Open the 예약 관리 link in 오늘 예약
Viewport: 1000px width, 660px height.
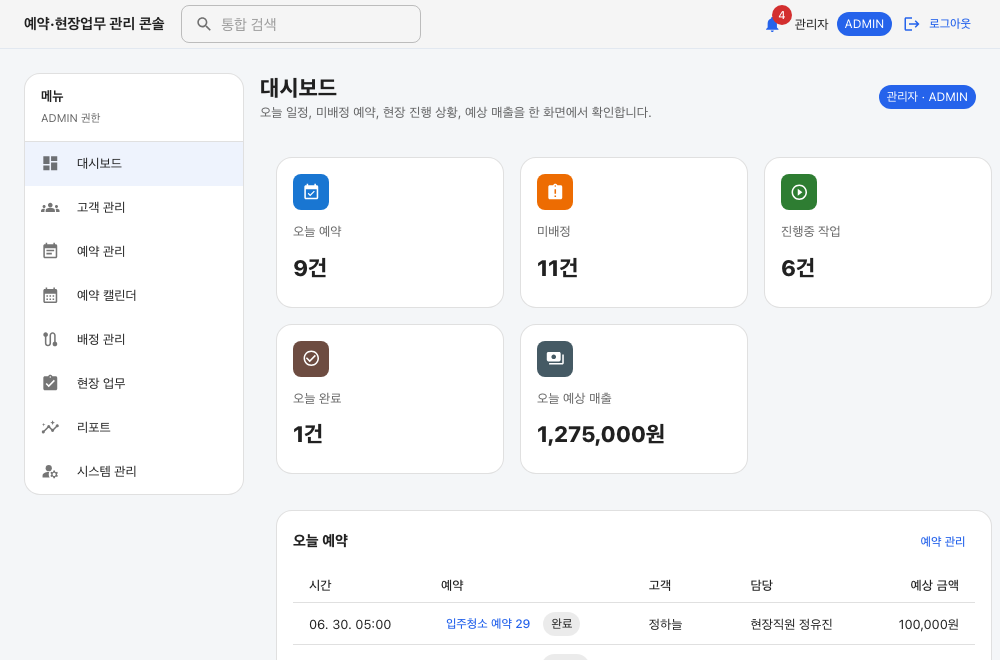click(942, 541)
